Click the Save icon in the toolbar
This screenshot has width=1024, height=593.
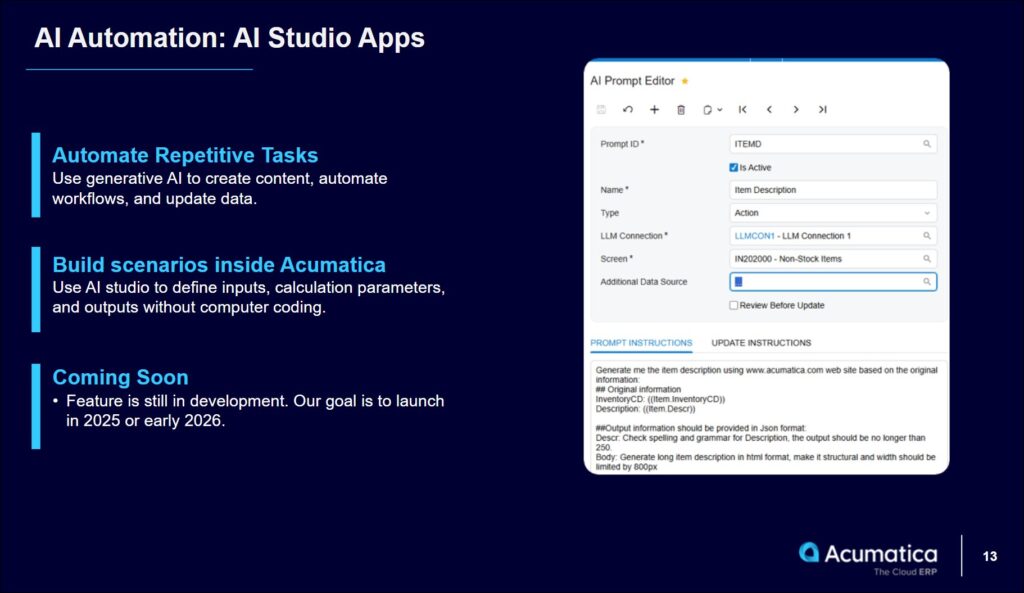(x=601, y=110)
